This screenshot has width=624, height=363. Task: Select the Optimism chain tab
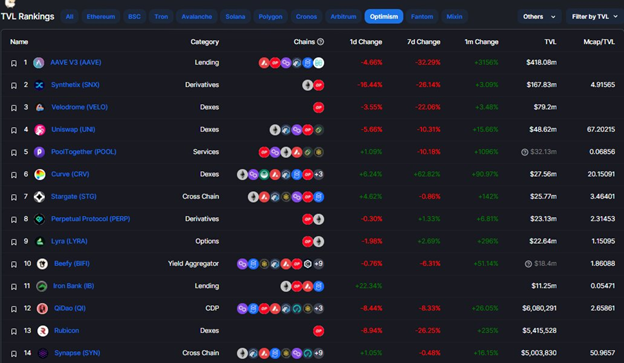[x=384, y=16]
